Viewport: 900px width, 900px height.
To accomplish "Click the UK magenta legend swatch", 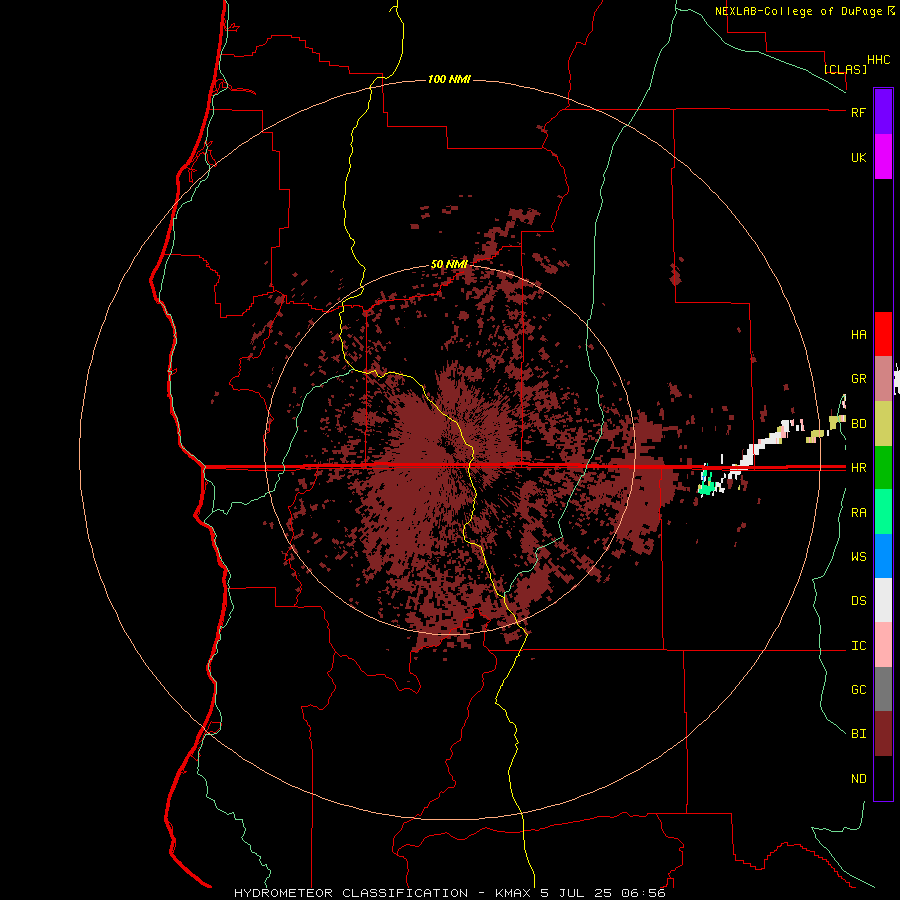I will click(883, 157).
